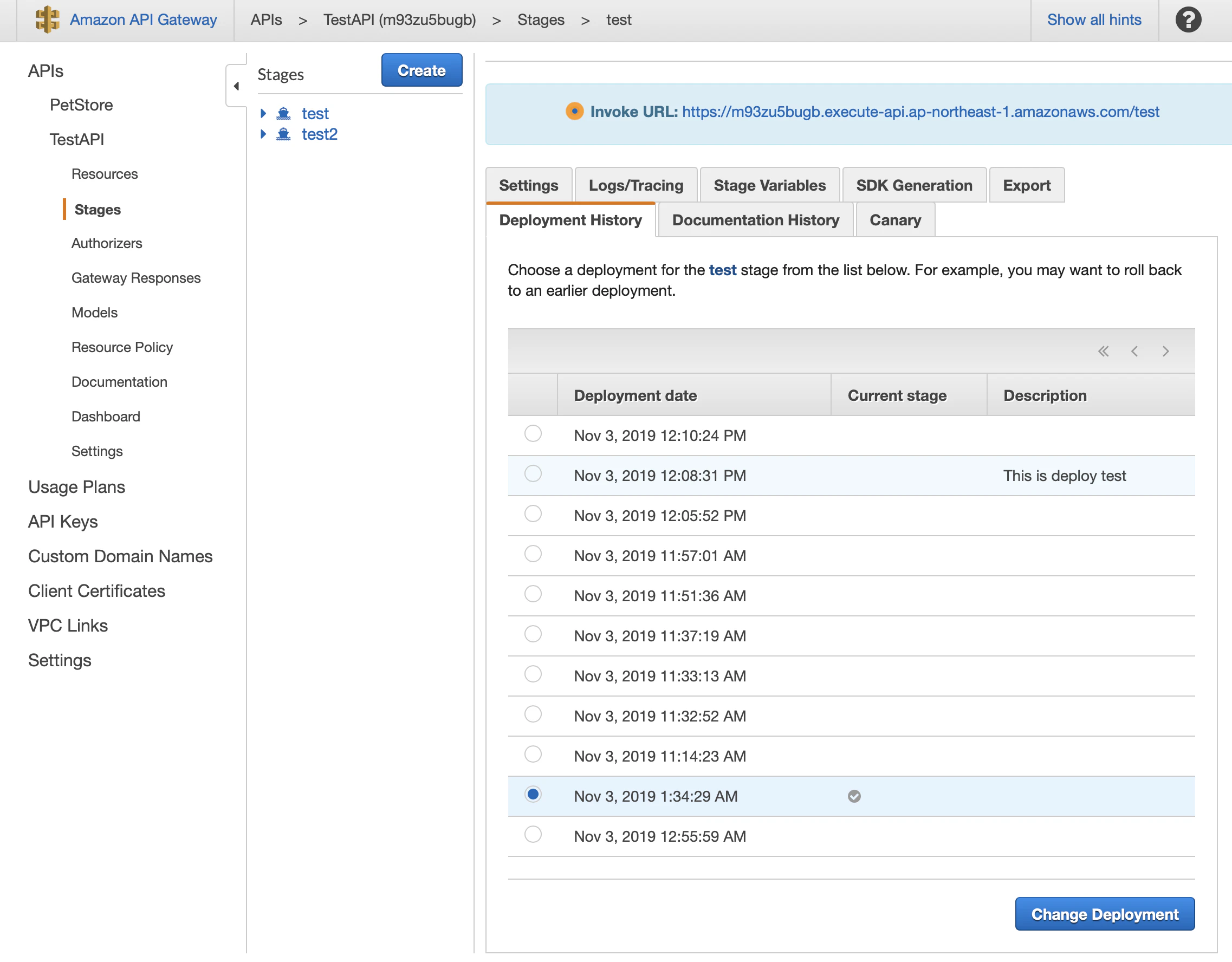Open the SDK Generation tab

pos(914,185)
